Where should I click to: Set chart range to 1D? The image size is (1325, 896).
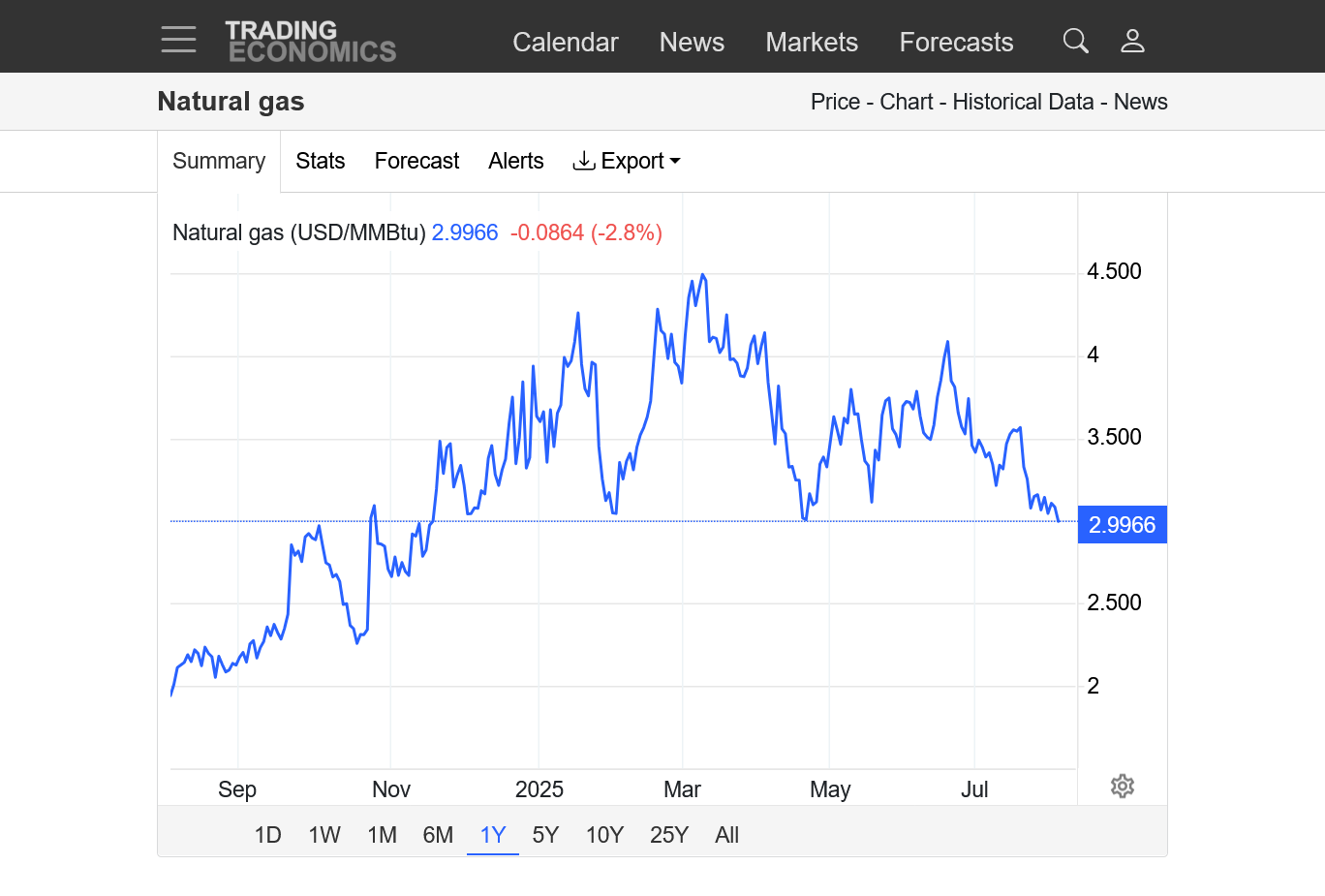click(267, 835)
